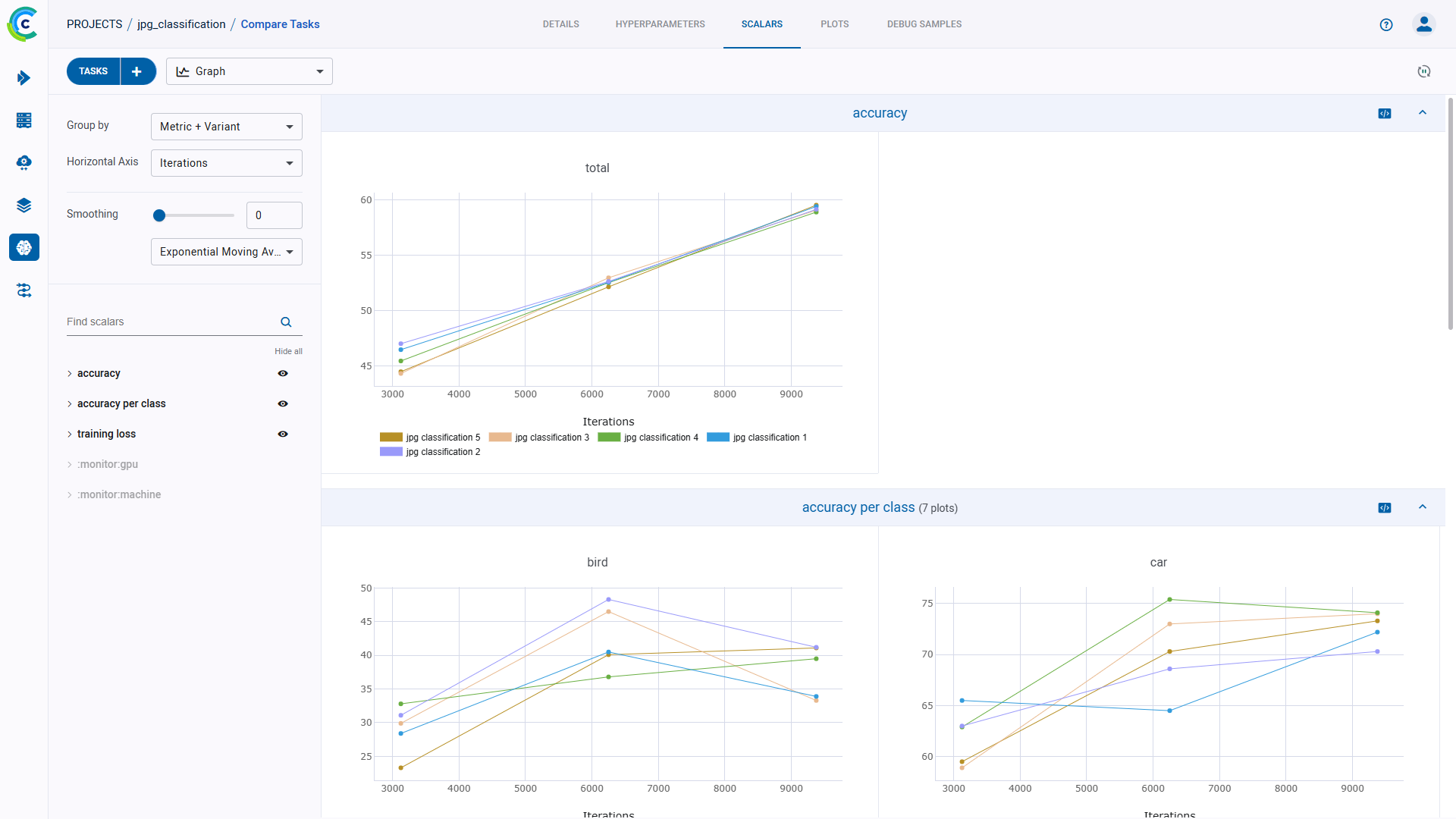Open the Help or documentation icon
The height and width of the screenshot is (819, 1456).
[x=1386, y=24]
